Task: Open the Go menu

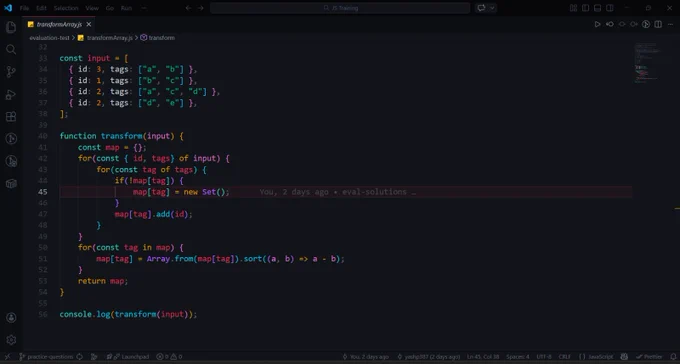Action: [x=110, y=8]
